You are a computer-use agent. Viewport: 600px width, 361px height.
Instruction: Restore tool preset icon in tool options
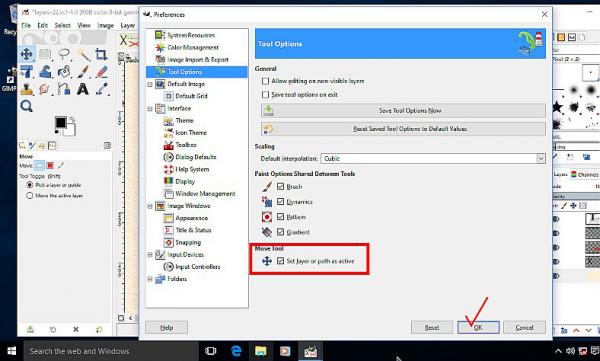point(53,329)
